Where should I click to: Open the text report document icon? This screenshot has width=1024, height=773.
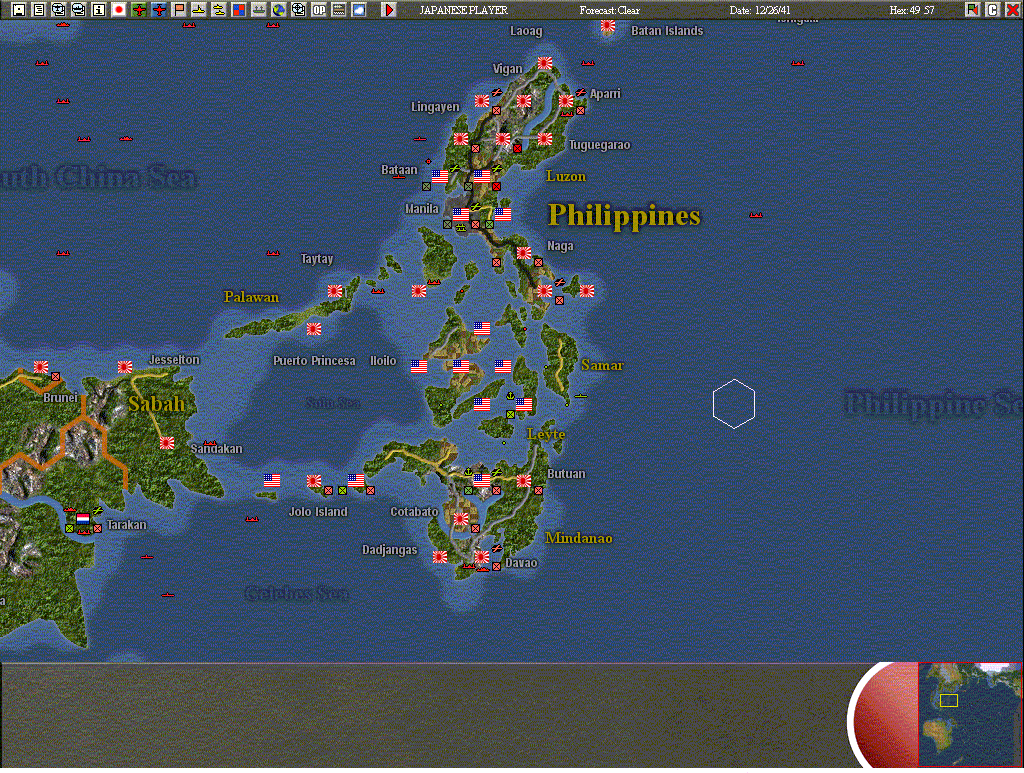click(x=39, y=9)
